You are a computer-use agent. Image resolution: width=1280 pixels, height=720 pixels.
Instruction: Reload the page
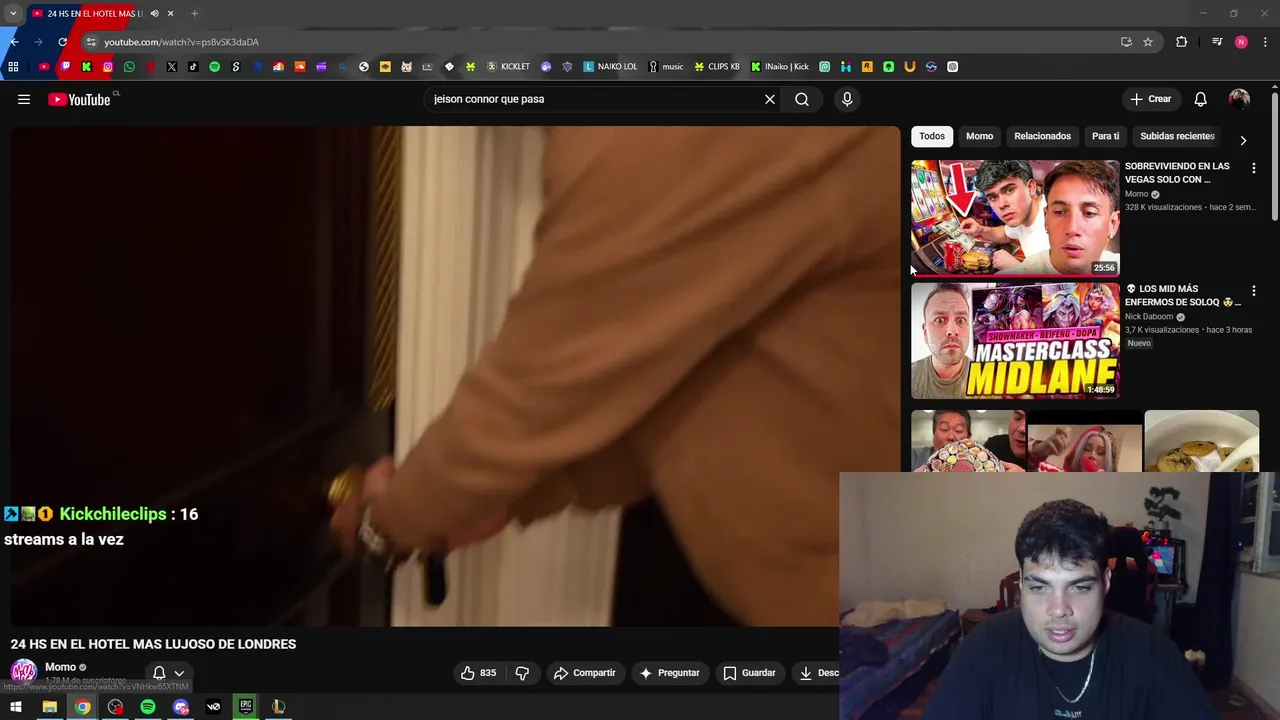pos(62,42)
